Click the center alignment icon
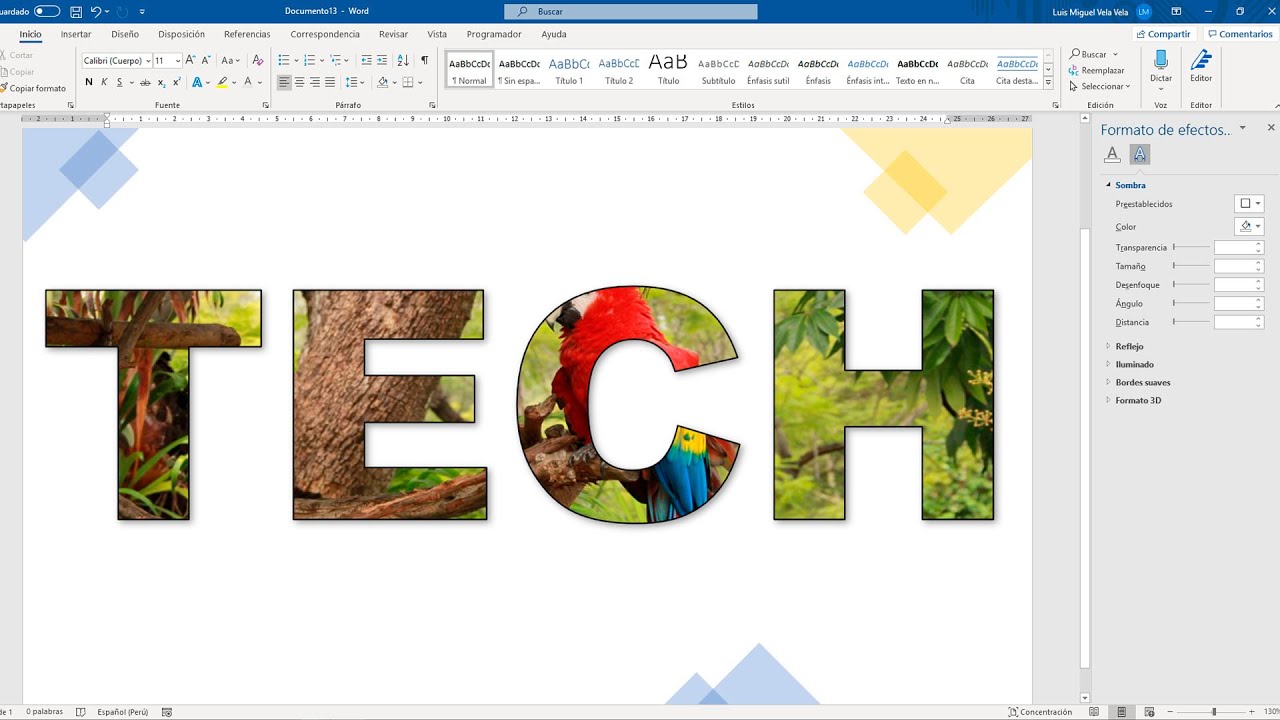This screenshot has height=720, width=1280. coord(299,82)
